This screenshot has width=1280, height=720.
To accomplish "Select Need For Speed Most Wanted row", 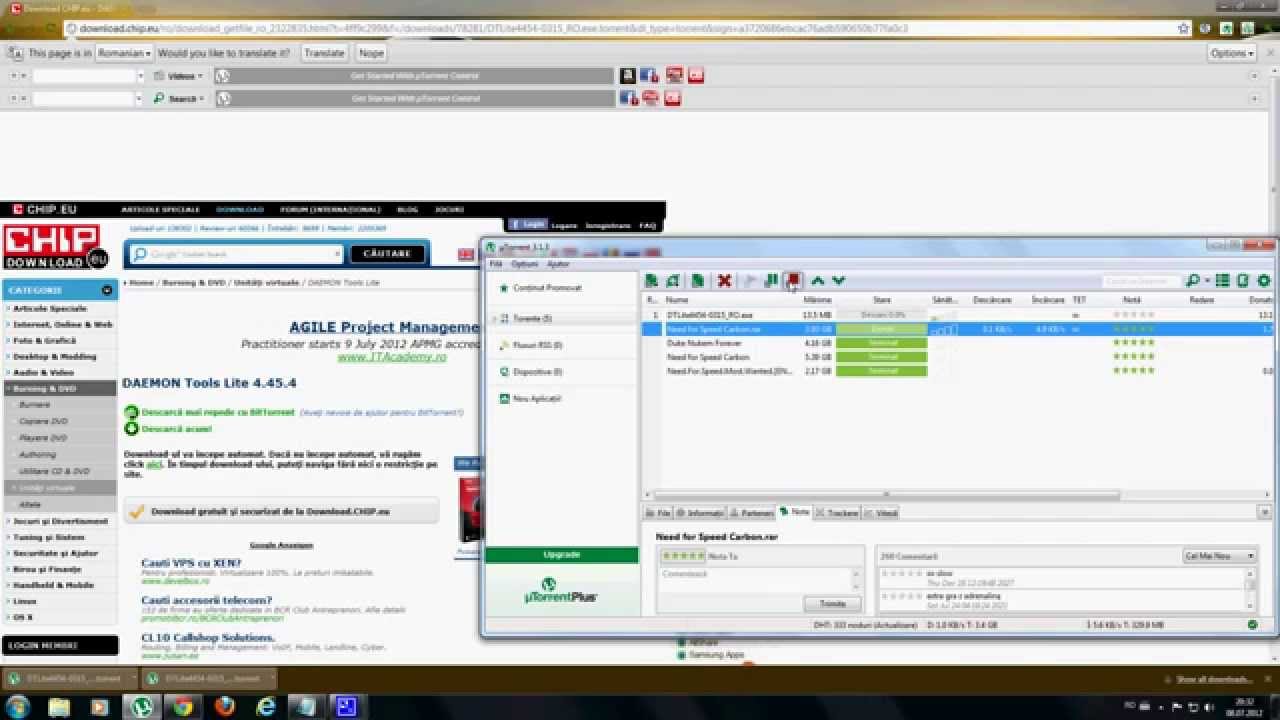I will (x=958, y=371).
